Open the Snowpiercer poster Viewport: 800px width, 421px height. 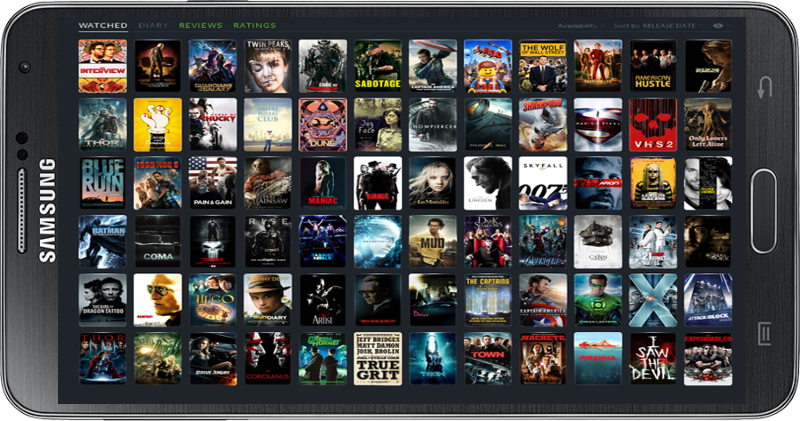(433, 125)
